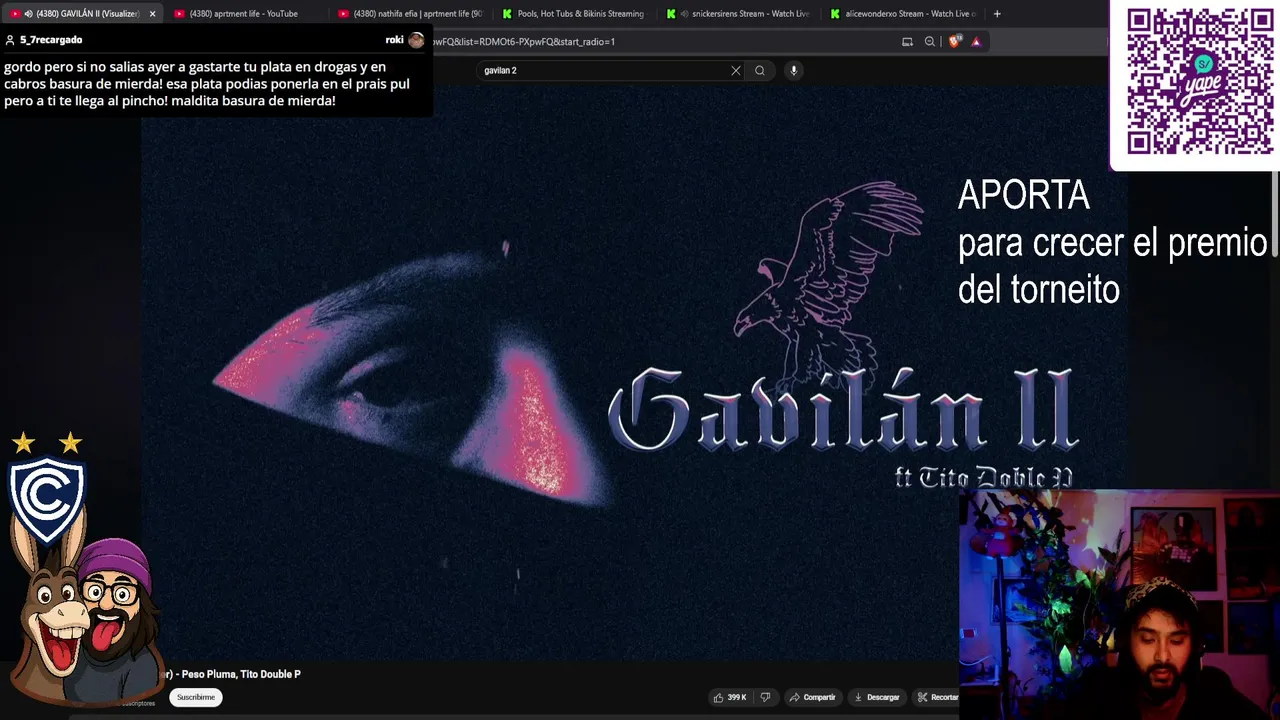Like the video with 399 K likes

(x=730, y=697)
